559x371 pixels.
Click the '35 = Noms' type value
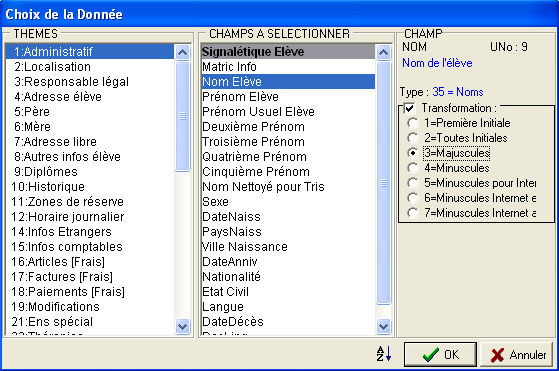tap(458, 92)
